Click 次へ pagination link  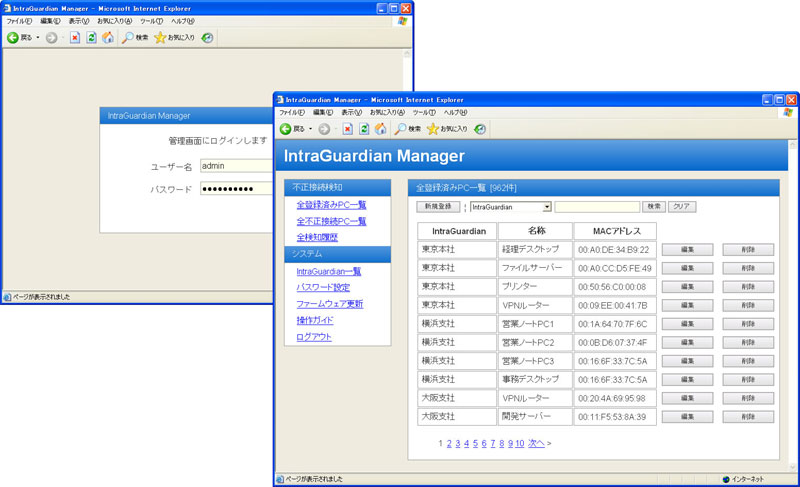536,444
